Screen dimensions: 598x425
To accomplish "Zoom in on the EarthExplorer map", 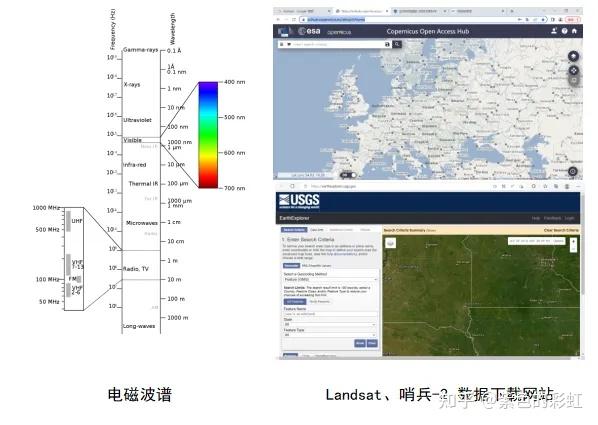I will click(x=573, y=241).
